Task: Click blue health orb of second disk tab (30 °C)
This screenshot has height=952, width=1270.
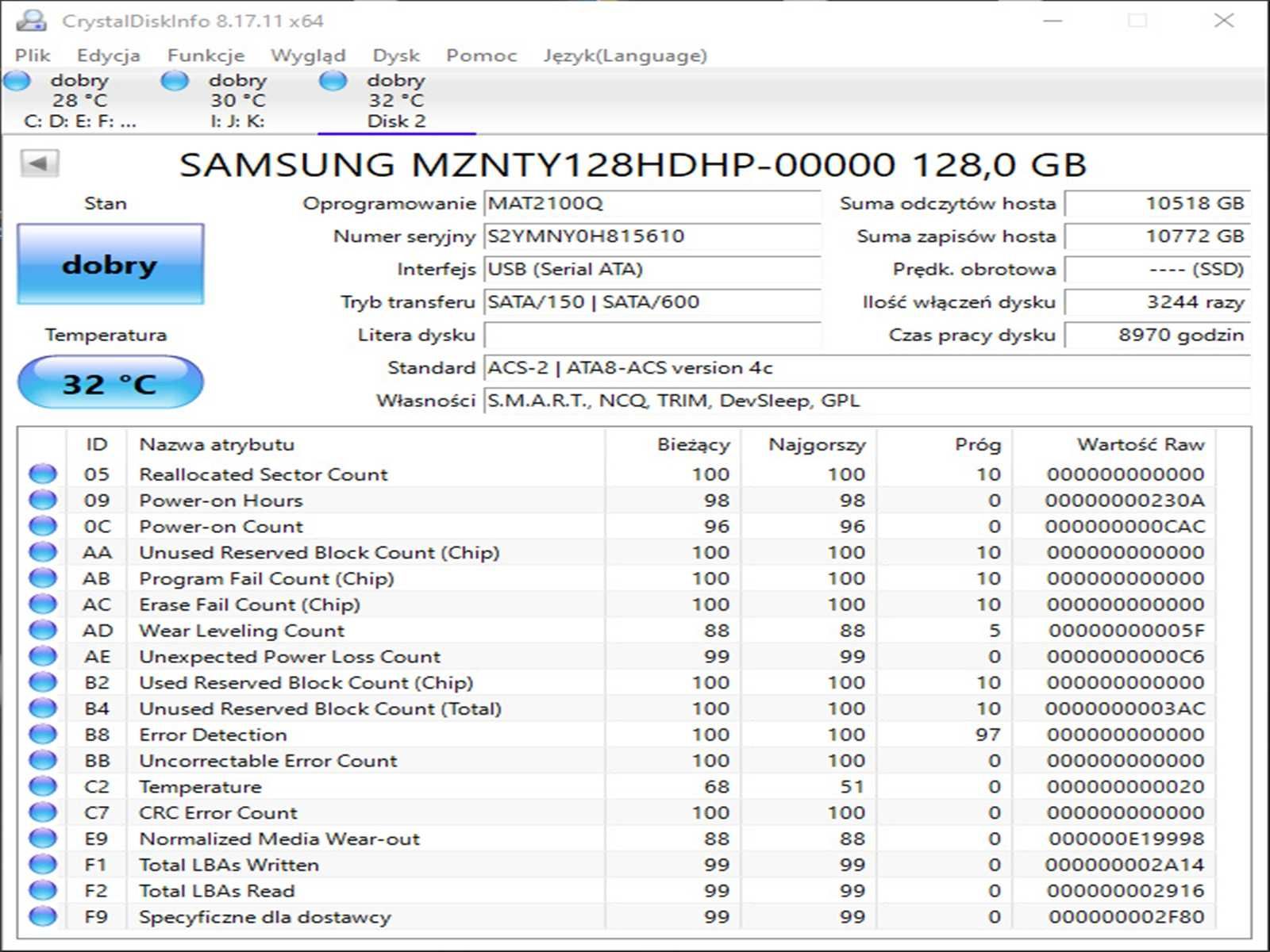Action: (x=175, y=80)
